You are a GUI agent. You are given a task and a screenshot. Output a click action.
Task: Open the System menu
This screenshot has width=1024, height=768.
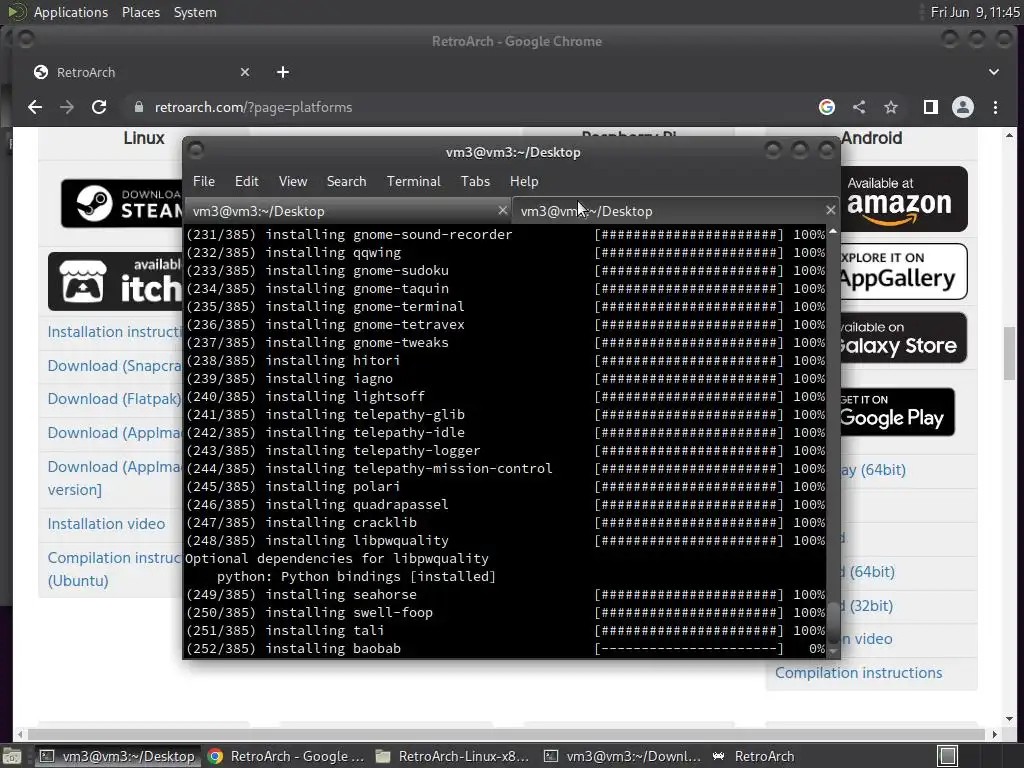click(195, 12)
